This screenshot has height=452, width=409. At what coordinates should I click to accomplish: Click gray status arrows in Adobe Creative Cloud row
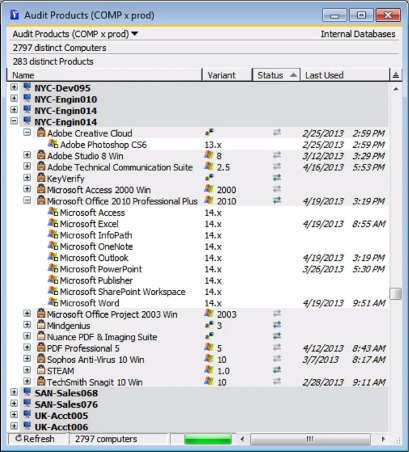(277, 133)
